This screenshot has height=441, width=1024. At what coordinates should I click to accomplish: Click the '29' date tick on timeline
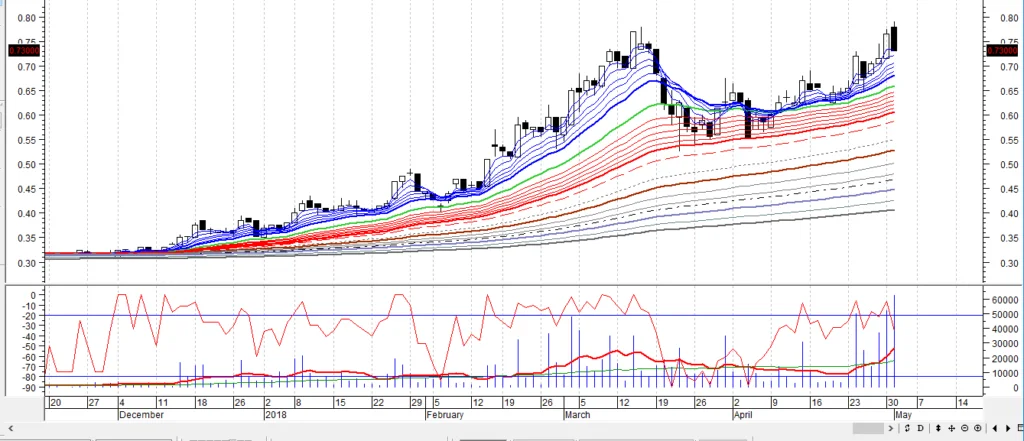tap(416, 402)
